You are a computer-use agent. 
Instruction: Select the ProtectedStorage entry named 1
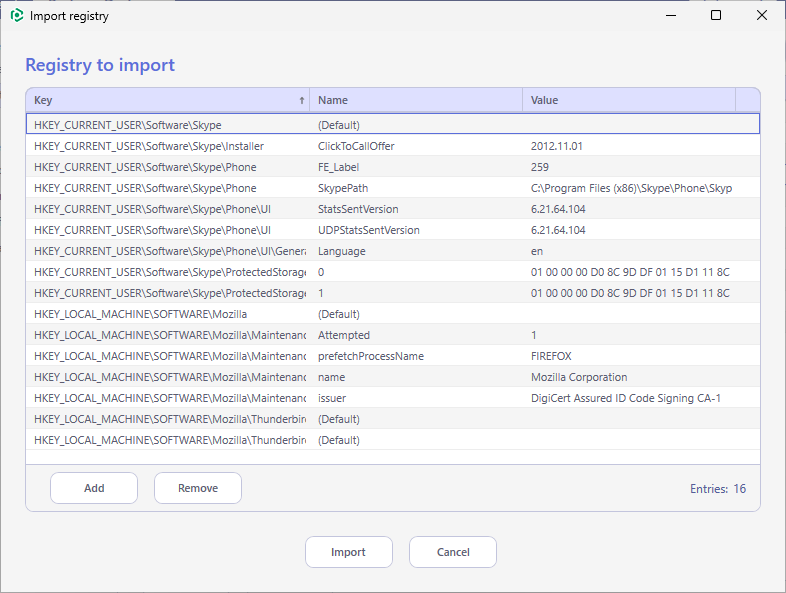pyautogui.click(x=393, y=293)
